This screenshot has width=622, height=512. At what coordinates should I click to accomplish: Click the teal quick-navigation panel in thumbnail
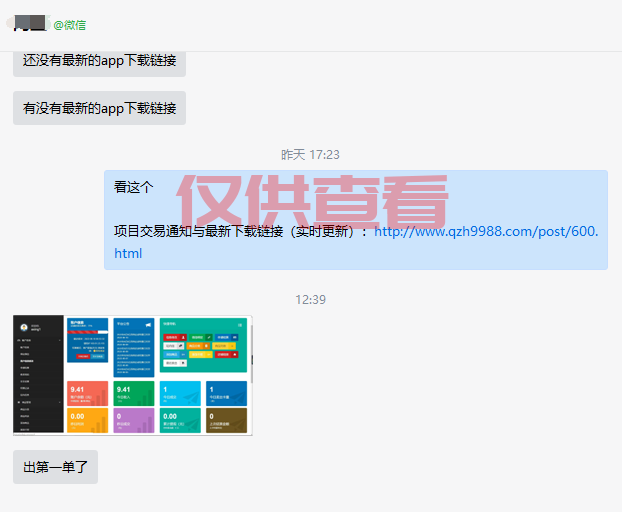[202, 345]
